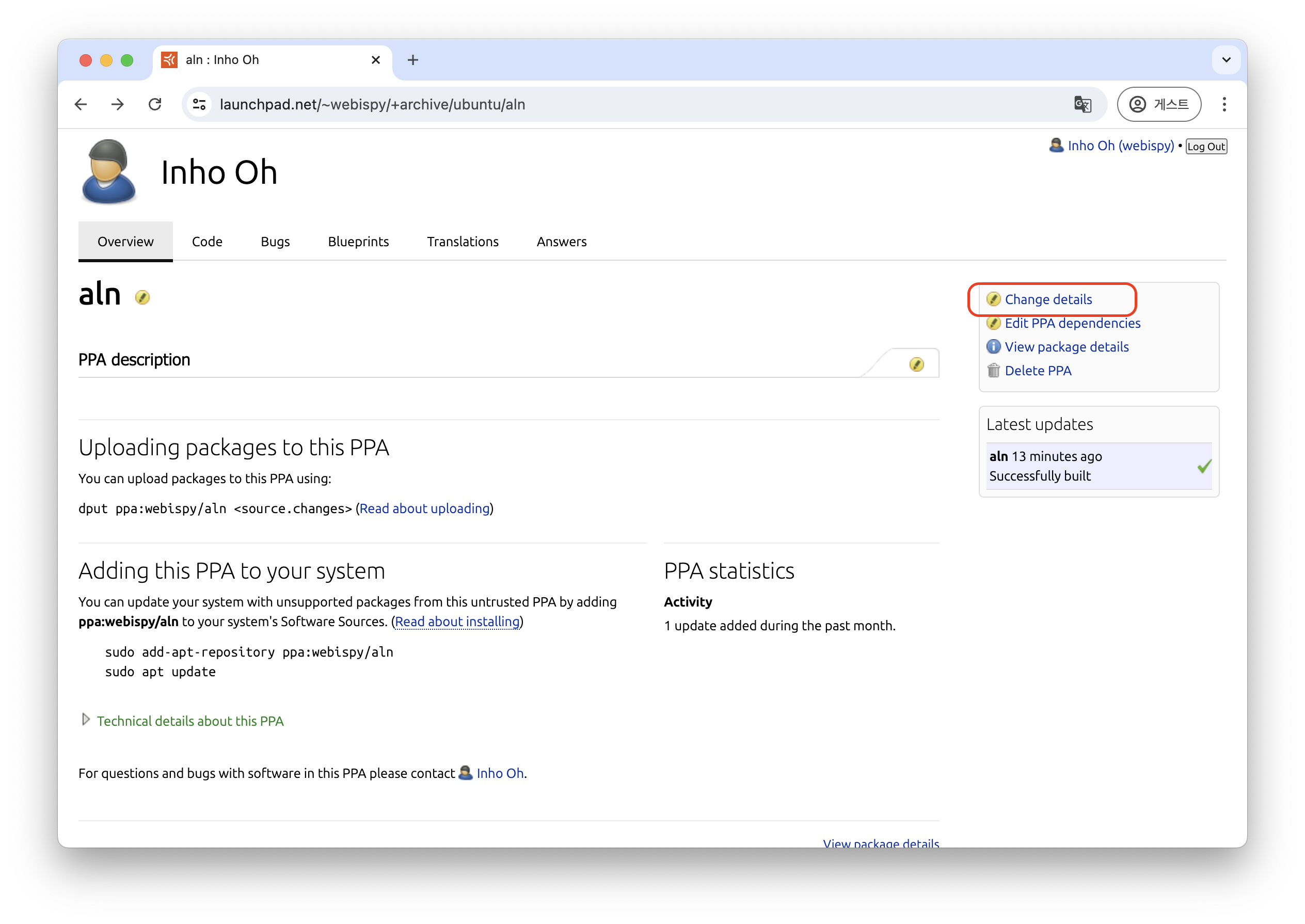Switch to the Code tab
This screenshot has width=1305, height=924.
[x=207, y=241]
